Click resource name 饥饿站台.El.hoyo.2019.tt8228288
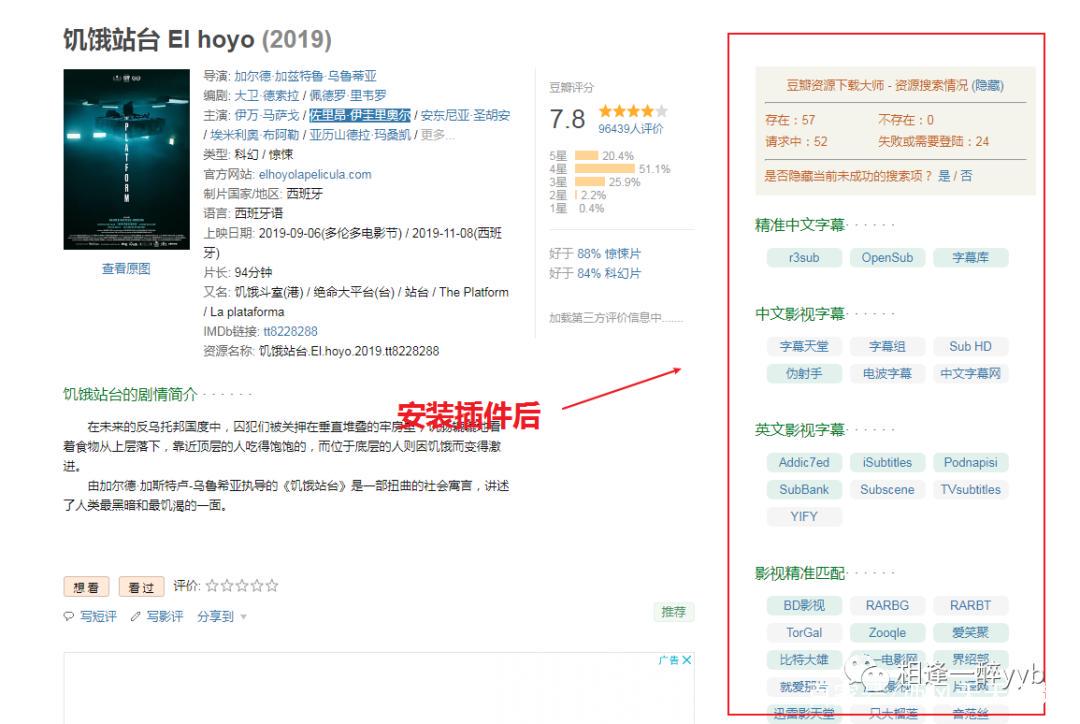Screen dimensions: 1080x724 click(x=349, y=351)
